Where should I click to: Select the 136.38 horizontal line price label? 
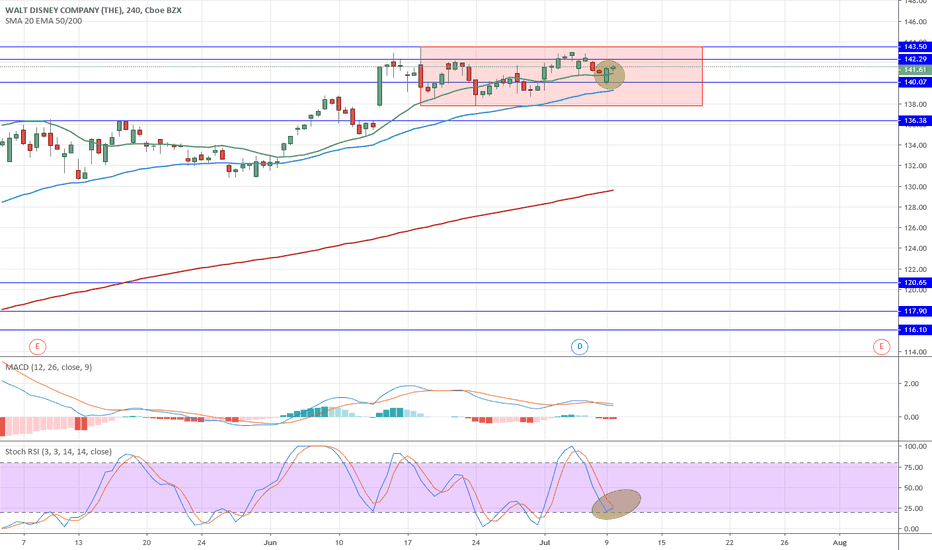point(915,120)
